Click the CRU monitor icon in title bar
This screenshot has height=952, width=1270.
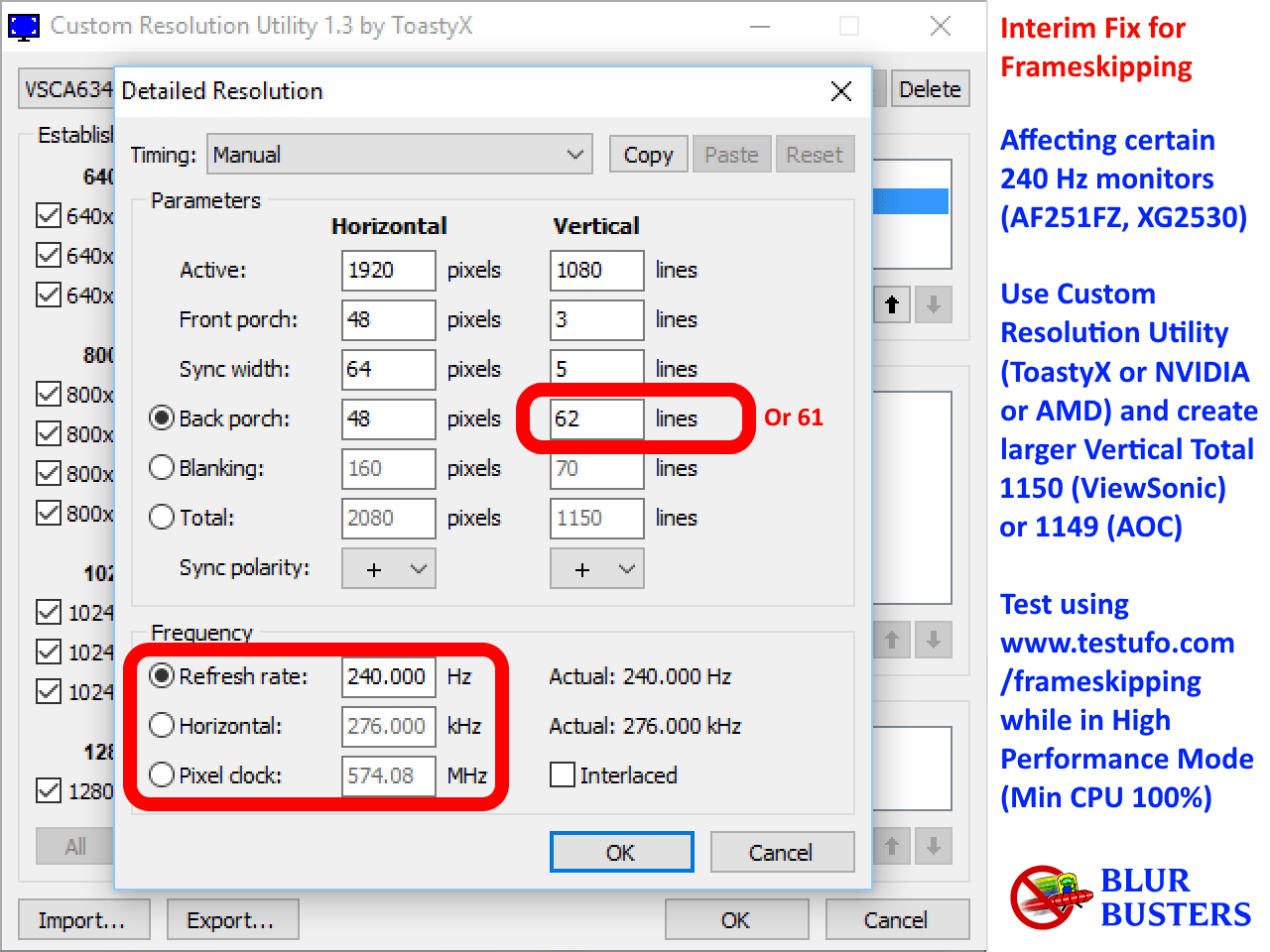pyautogui.click(x=24, y=26)
